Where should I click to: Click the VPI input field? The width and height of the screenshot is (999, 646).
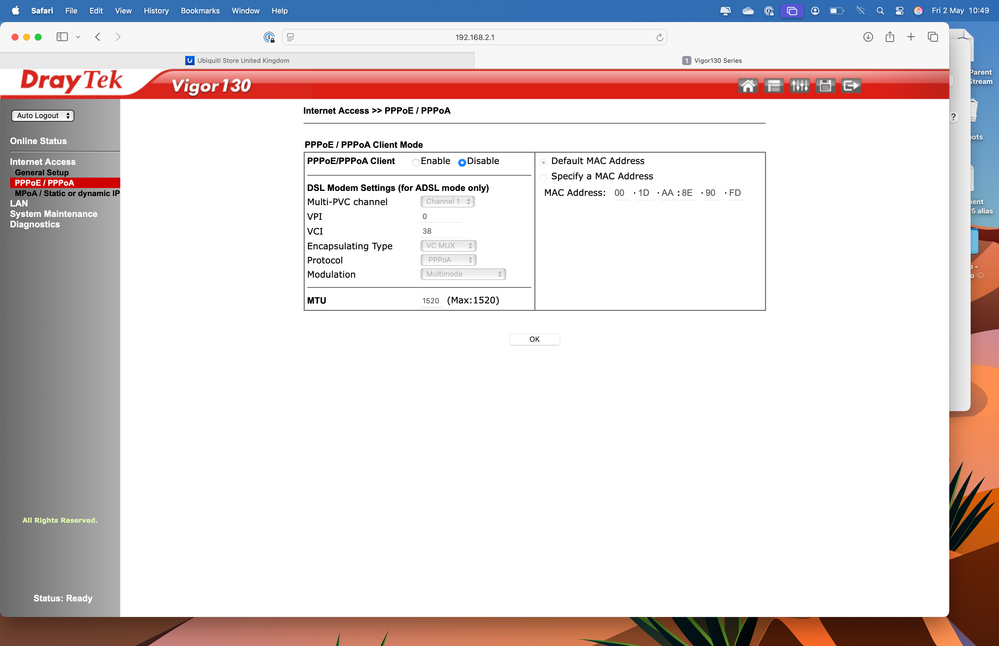click(441, 217)
